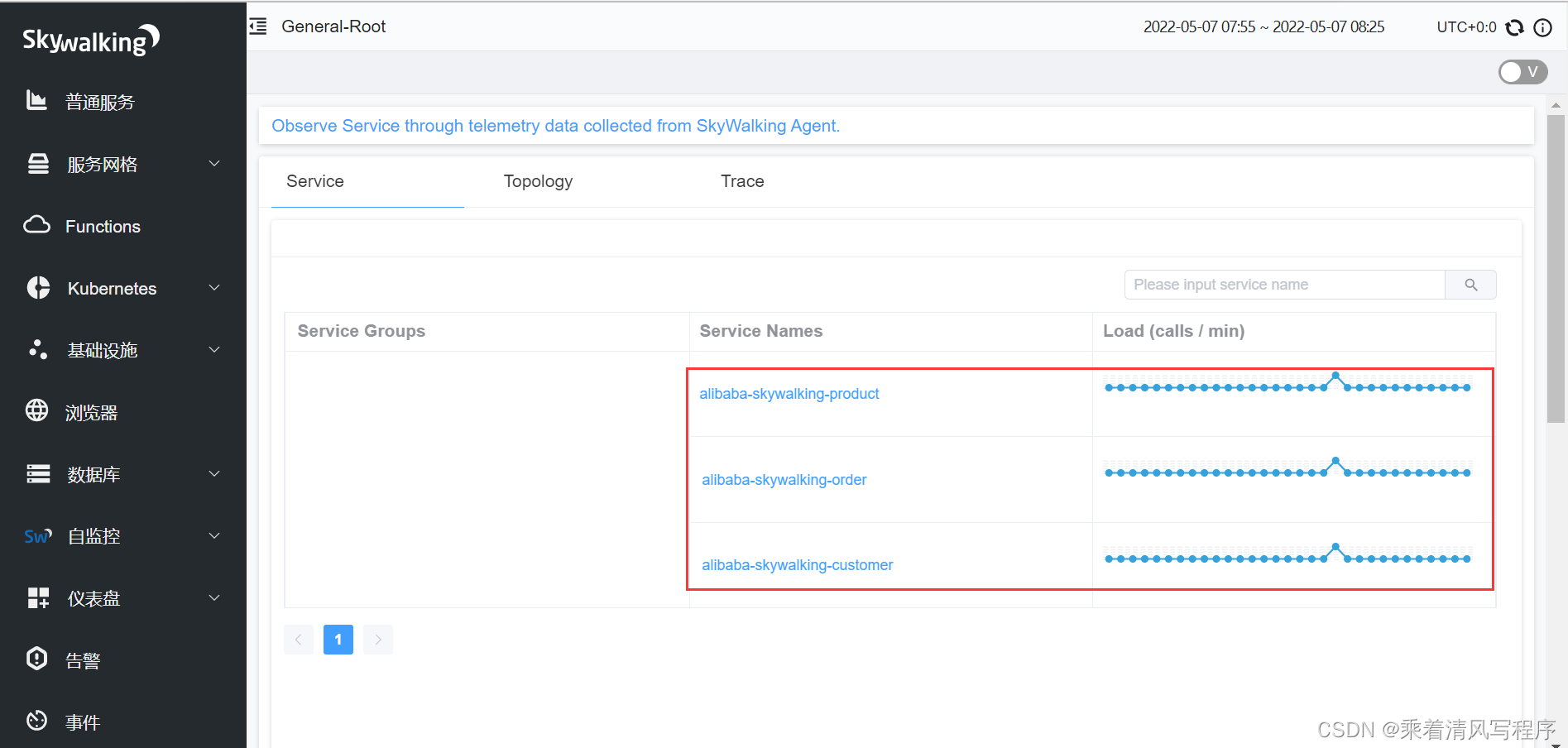
Task: Open the date range picker
Action: pyautogui.click(x=1264, y=27)
